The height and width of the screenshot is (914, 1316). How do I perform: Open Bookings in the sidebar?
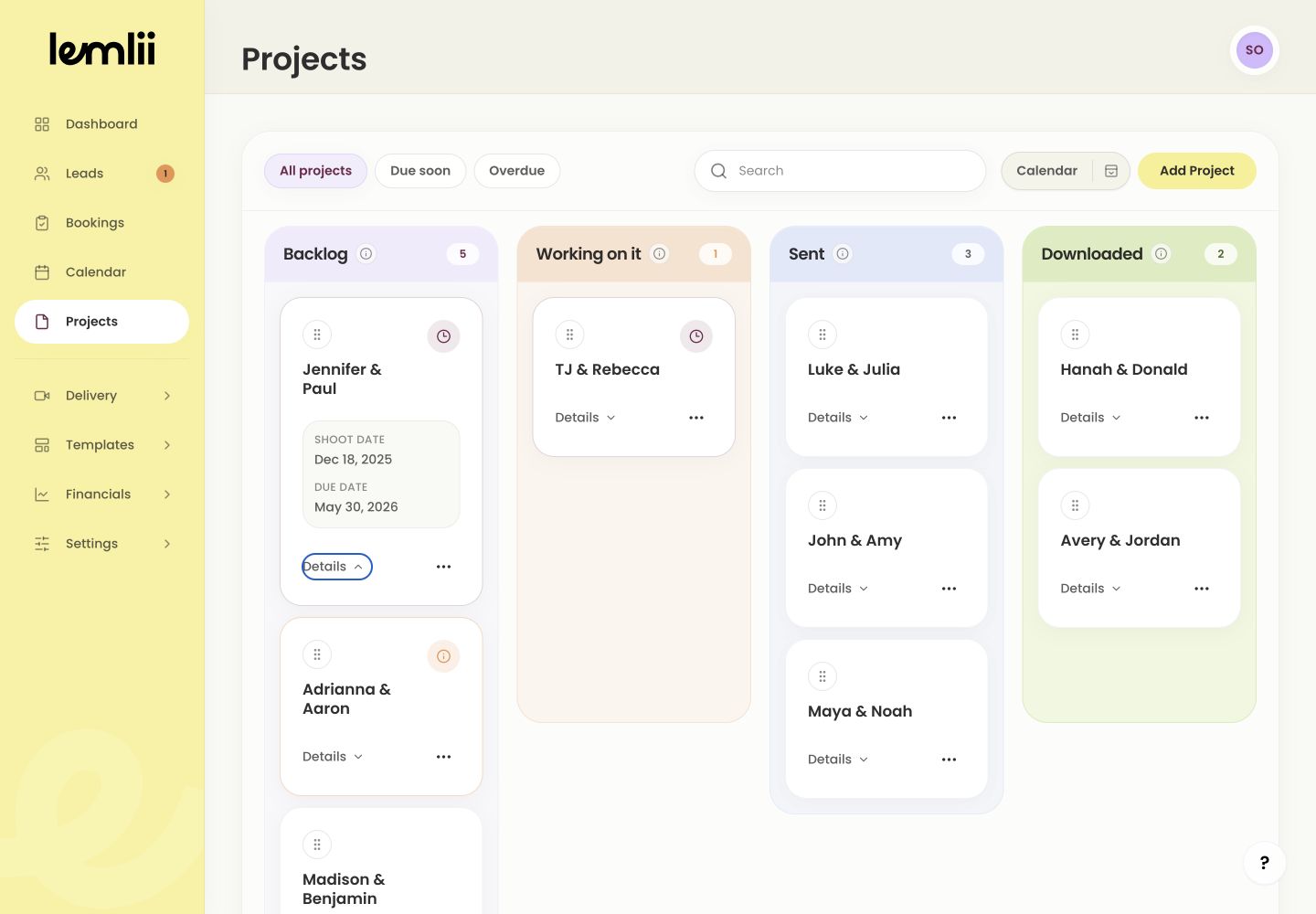tap(102, 223)
